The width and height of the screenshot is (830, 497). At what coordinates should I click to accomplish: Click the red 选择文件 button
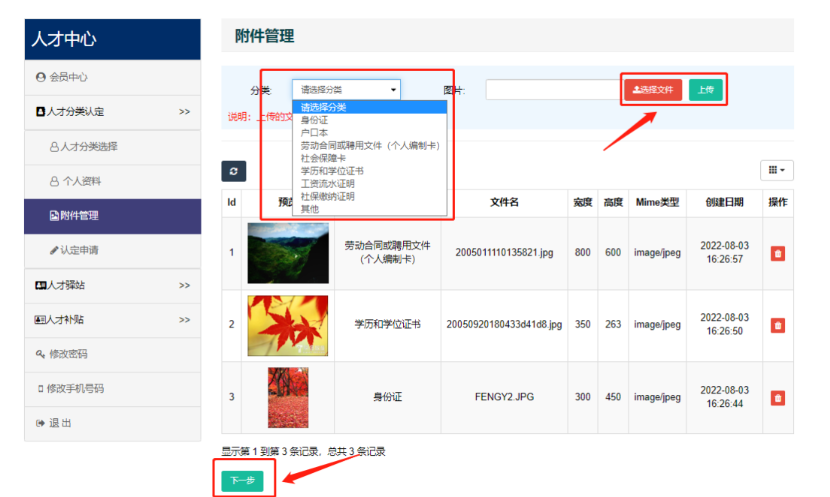coord(653,89)
